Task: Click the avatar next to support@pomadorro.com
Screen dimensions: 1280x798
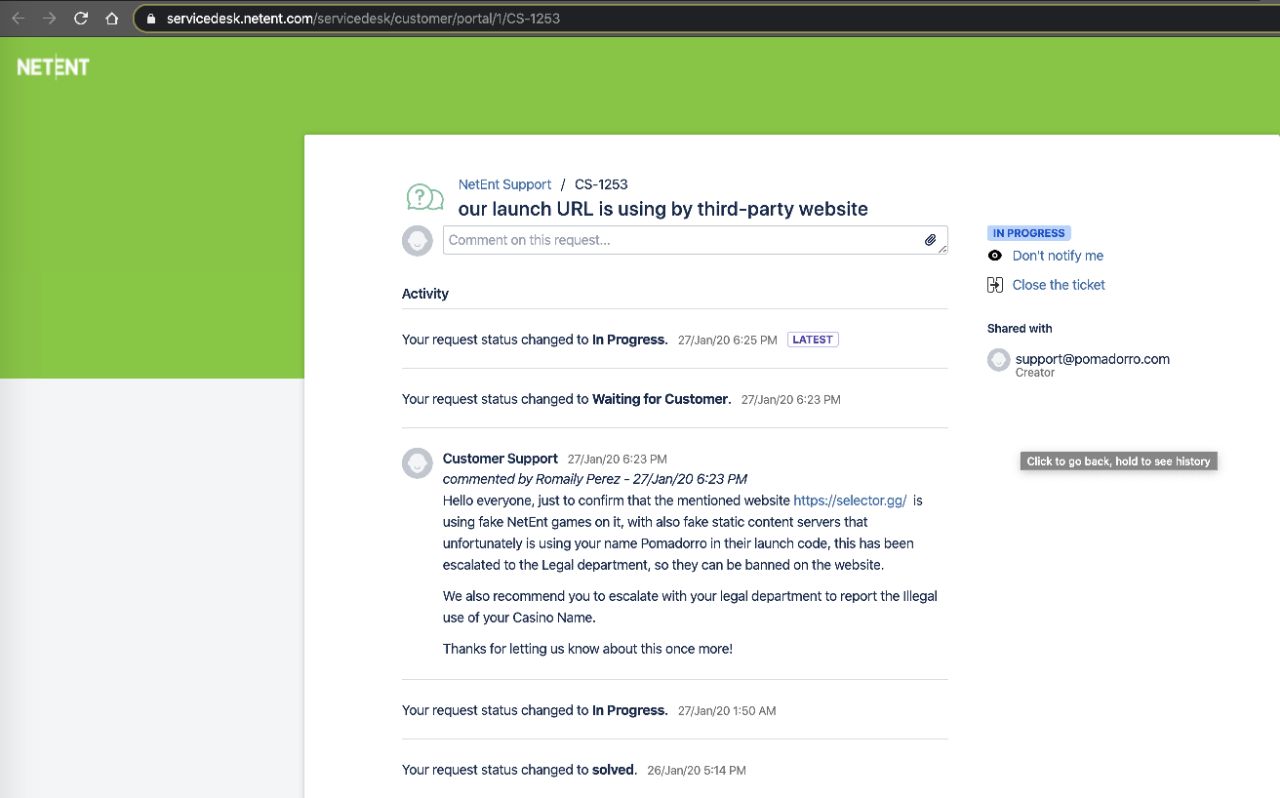Action: (x=999, y=360)
